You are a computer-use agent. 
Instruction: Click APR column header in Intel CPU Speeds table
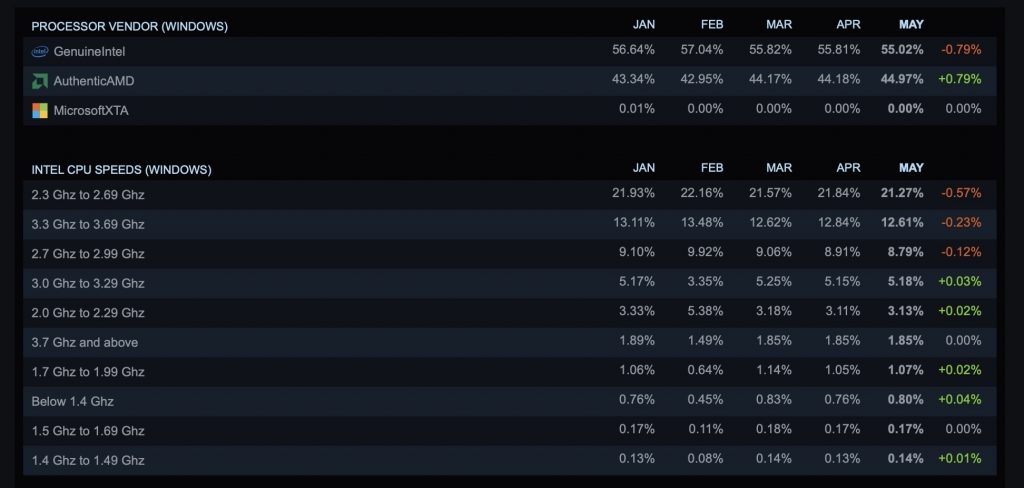point(848,168)
